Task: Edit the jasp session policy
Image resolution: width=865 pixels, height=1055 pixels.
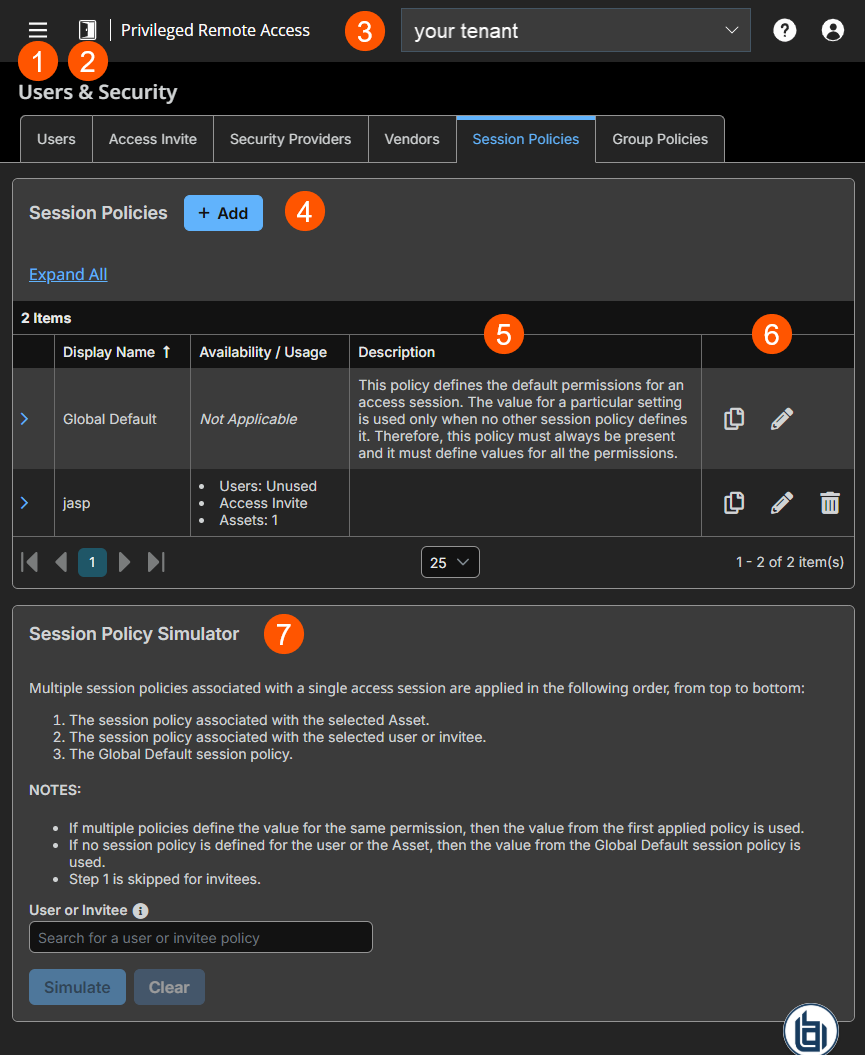Action: pyautogui.click(x=781, y=502)
